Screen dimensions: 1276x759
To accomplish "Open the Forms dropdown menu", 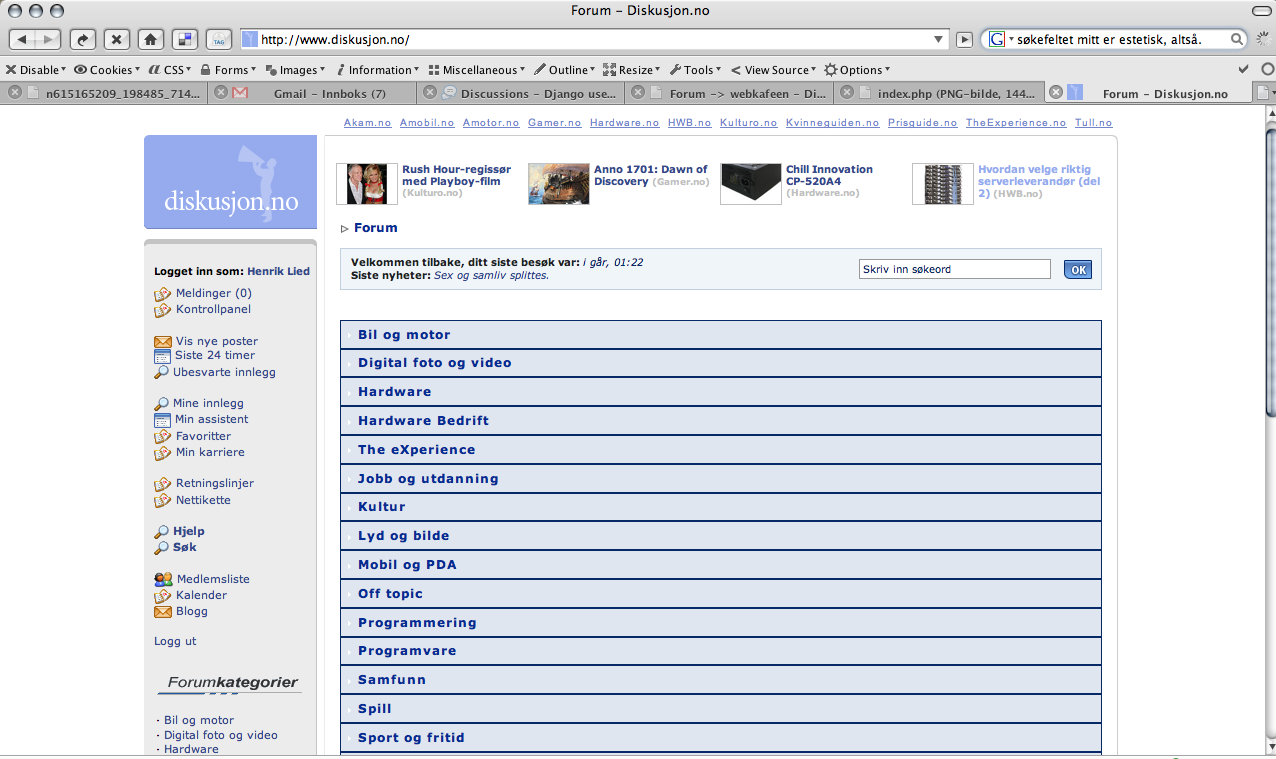I will tap(229, 70).
